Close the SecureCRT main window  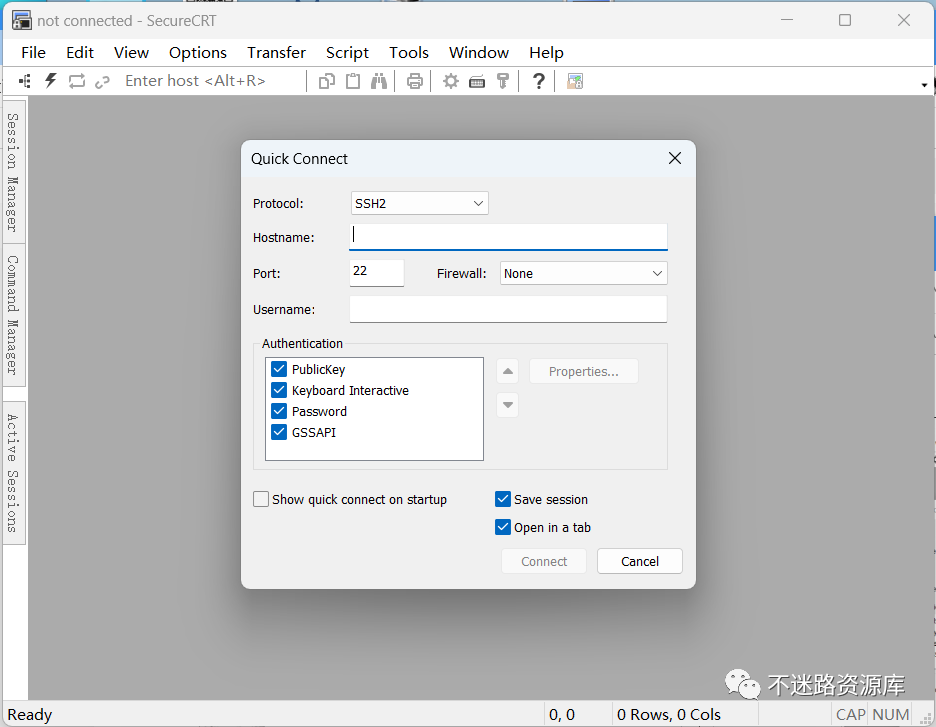coord(904,20)
